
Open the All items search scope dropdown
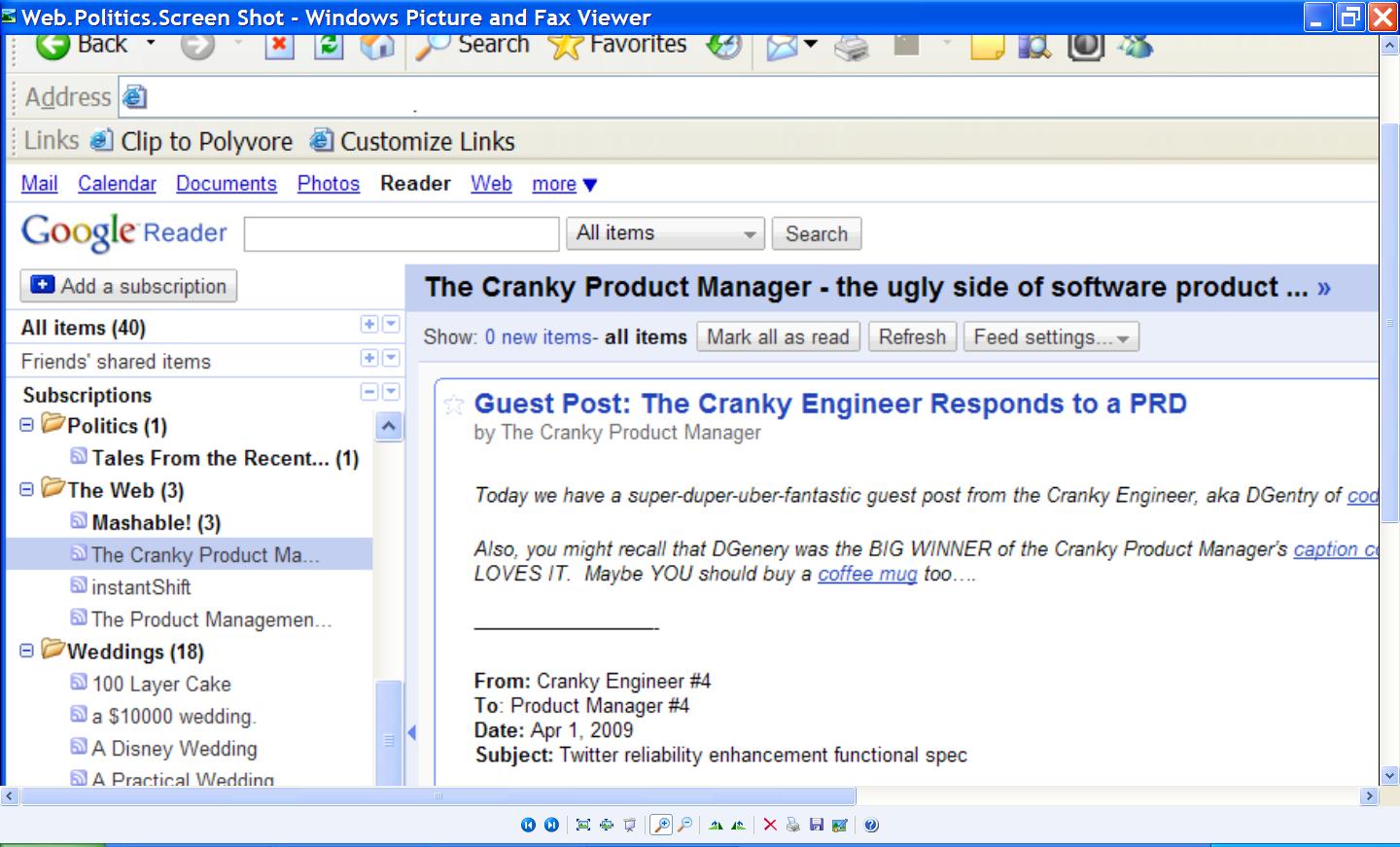pos(665,233)
